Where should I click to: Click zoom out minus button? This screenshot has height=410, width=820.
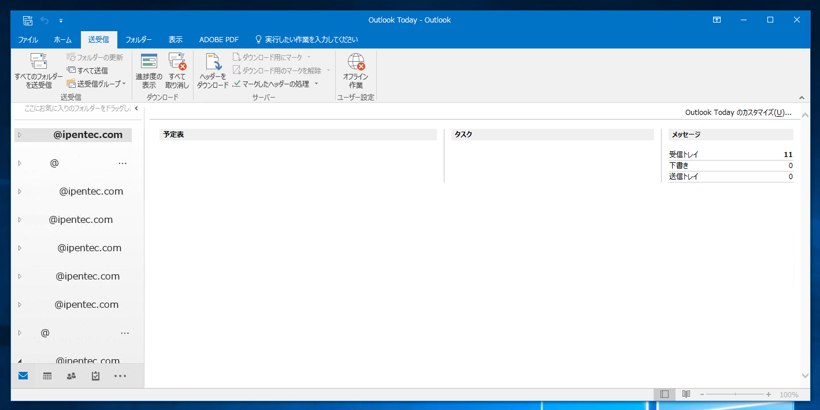(x=702, y=394)
